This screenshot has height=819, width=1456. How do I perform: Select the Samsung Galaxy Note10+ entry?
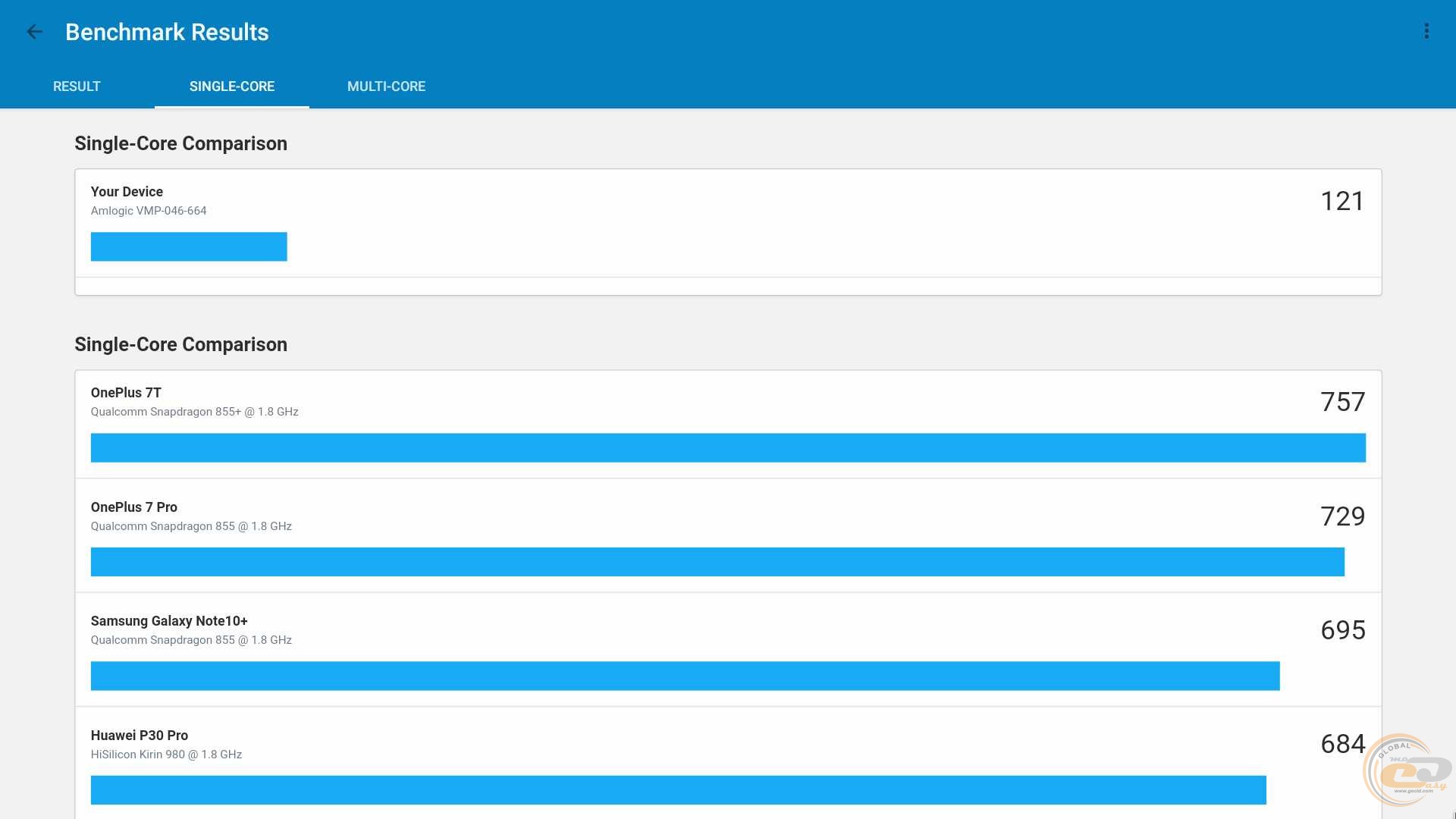click(x=169, y=621)
